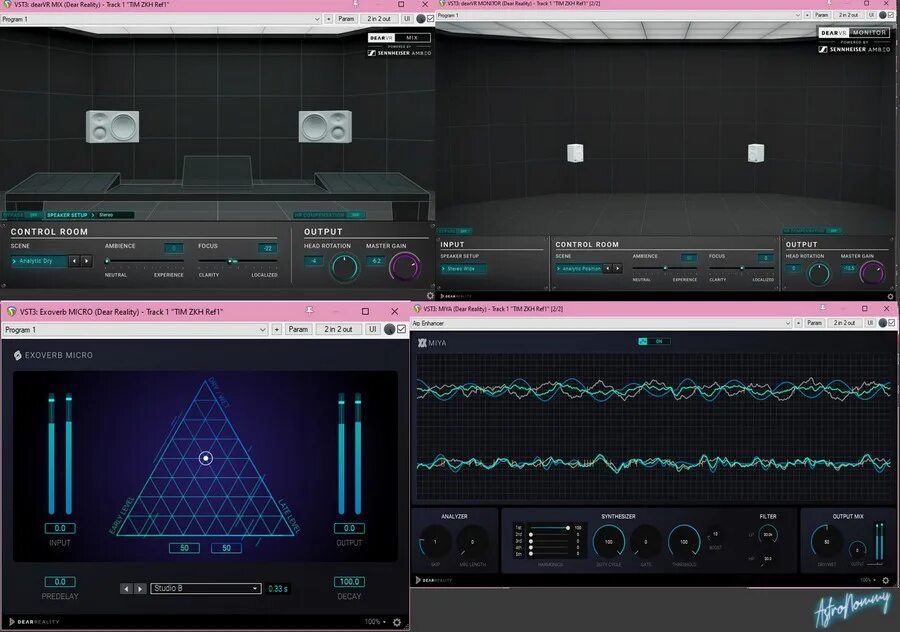This screenshot has width=900, height=632.
Task: Adjust the Ambience slider in dearVR MIX
Action: [x=144, y=261]
